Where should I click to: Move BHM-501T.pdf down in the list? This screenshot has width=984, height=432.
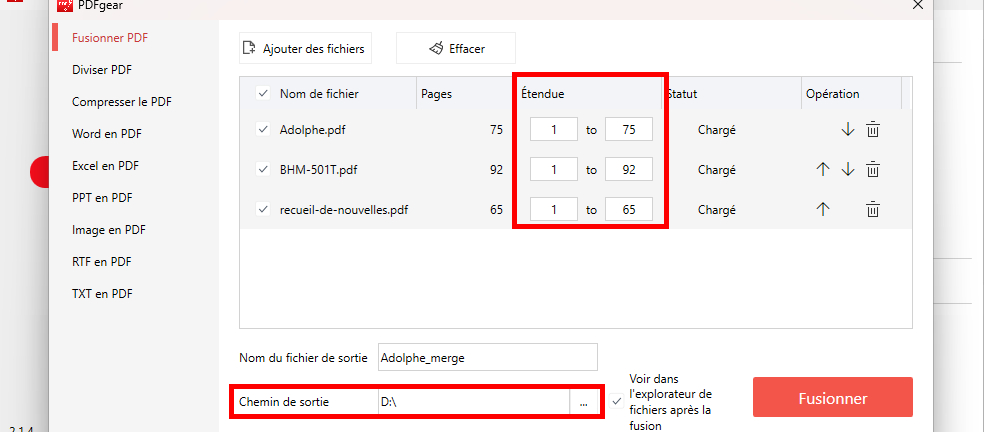(848, 170)
